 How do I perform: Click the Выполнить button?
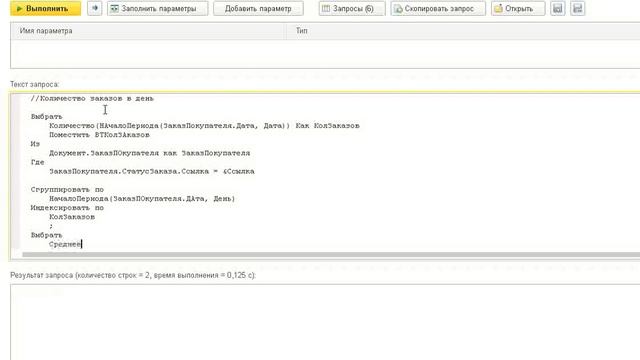(x=45, y=9)
